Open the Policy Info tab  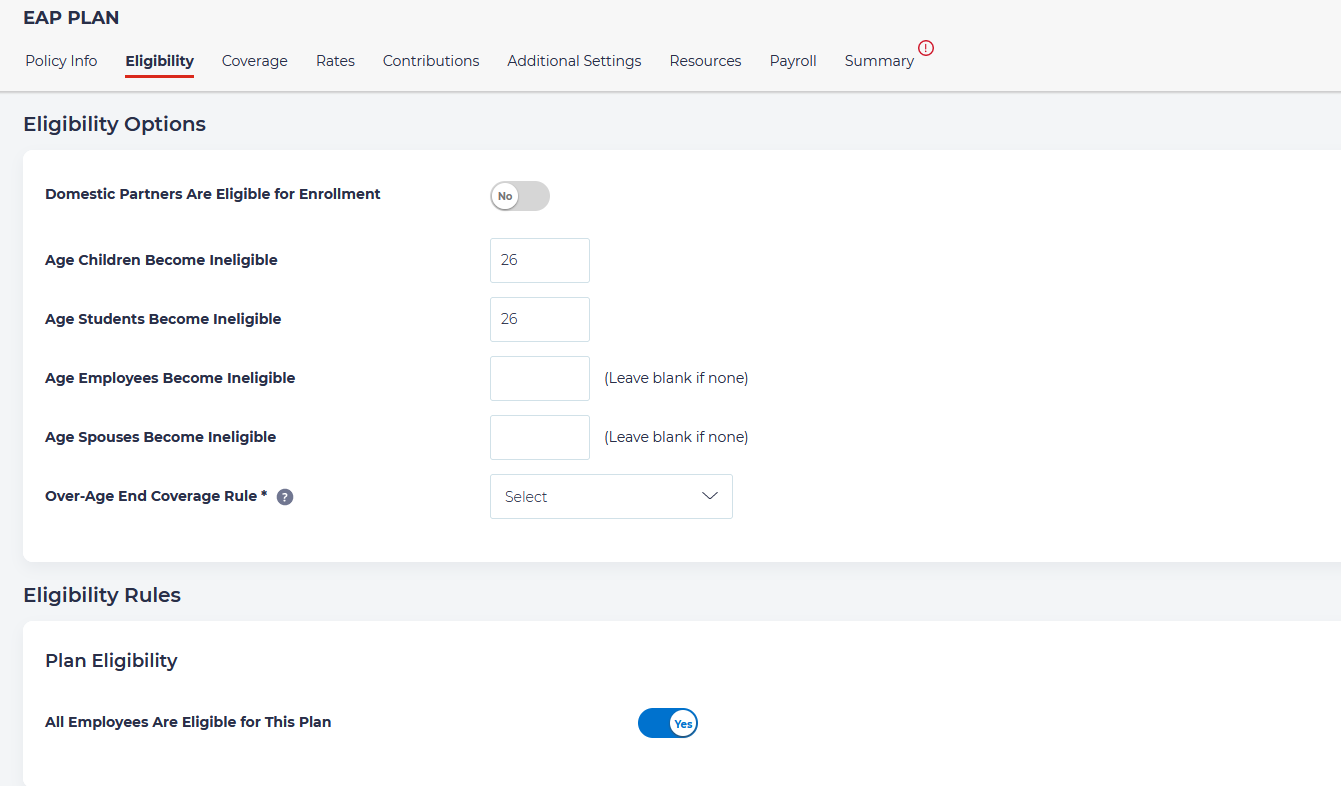(61, 61)
